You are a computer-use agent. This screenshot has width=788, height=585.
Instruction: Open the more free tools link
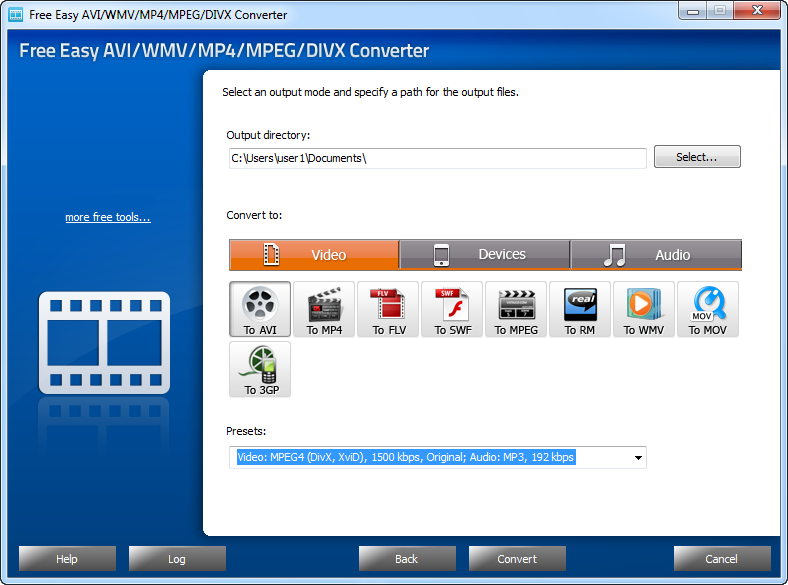[108, 217]
